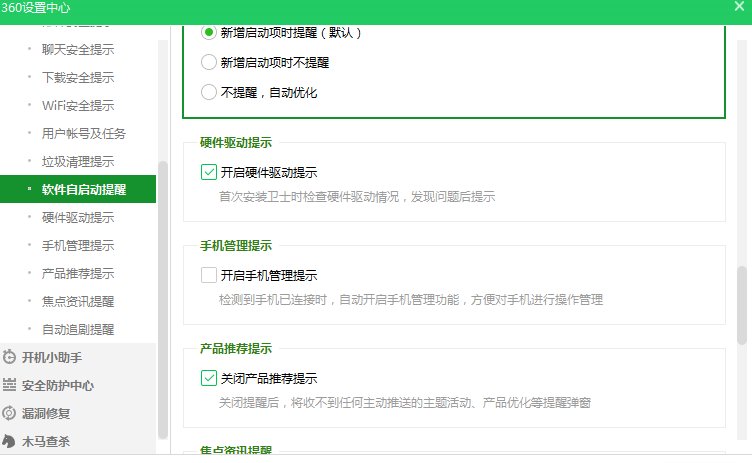This screenshot has height=463, width=752.
Task: Go to WiFi安全提示 settings
Action: tap(78, 106)
